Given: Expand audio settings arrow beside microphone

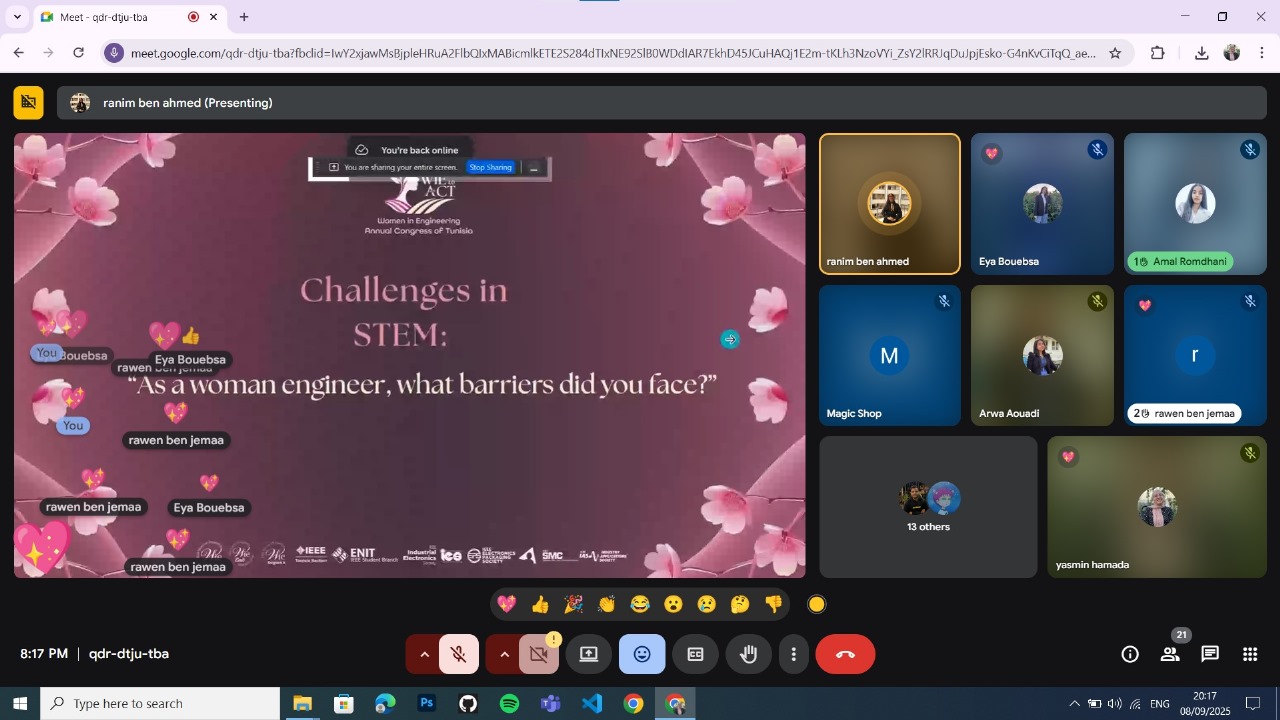Looking at the screenshot, I should [424, 655].
